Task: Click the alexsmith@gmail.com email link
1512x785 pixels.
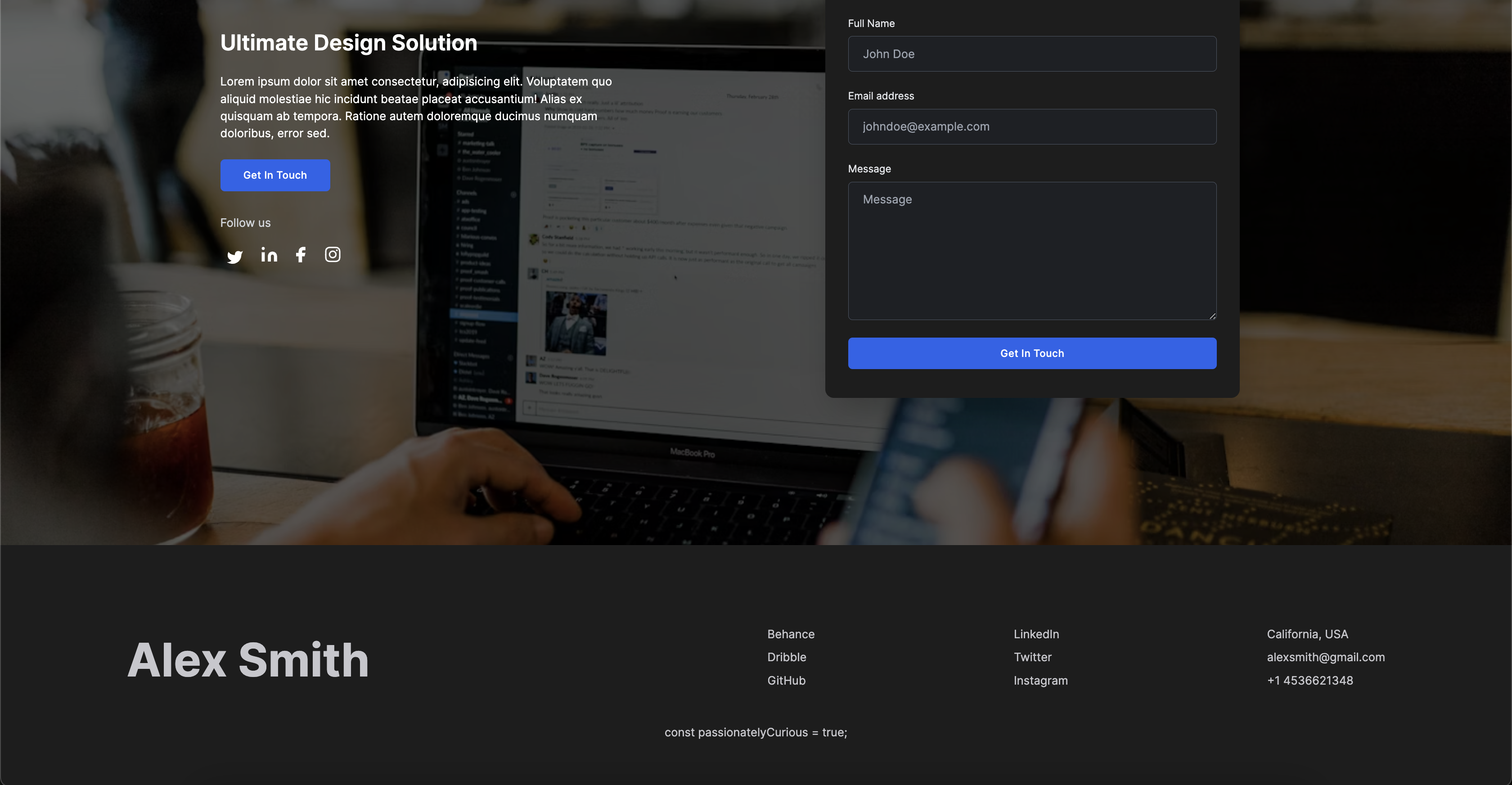Action: [x=1325, y=657]
